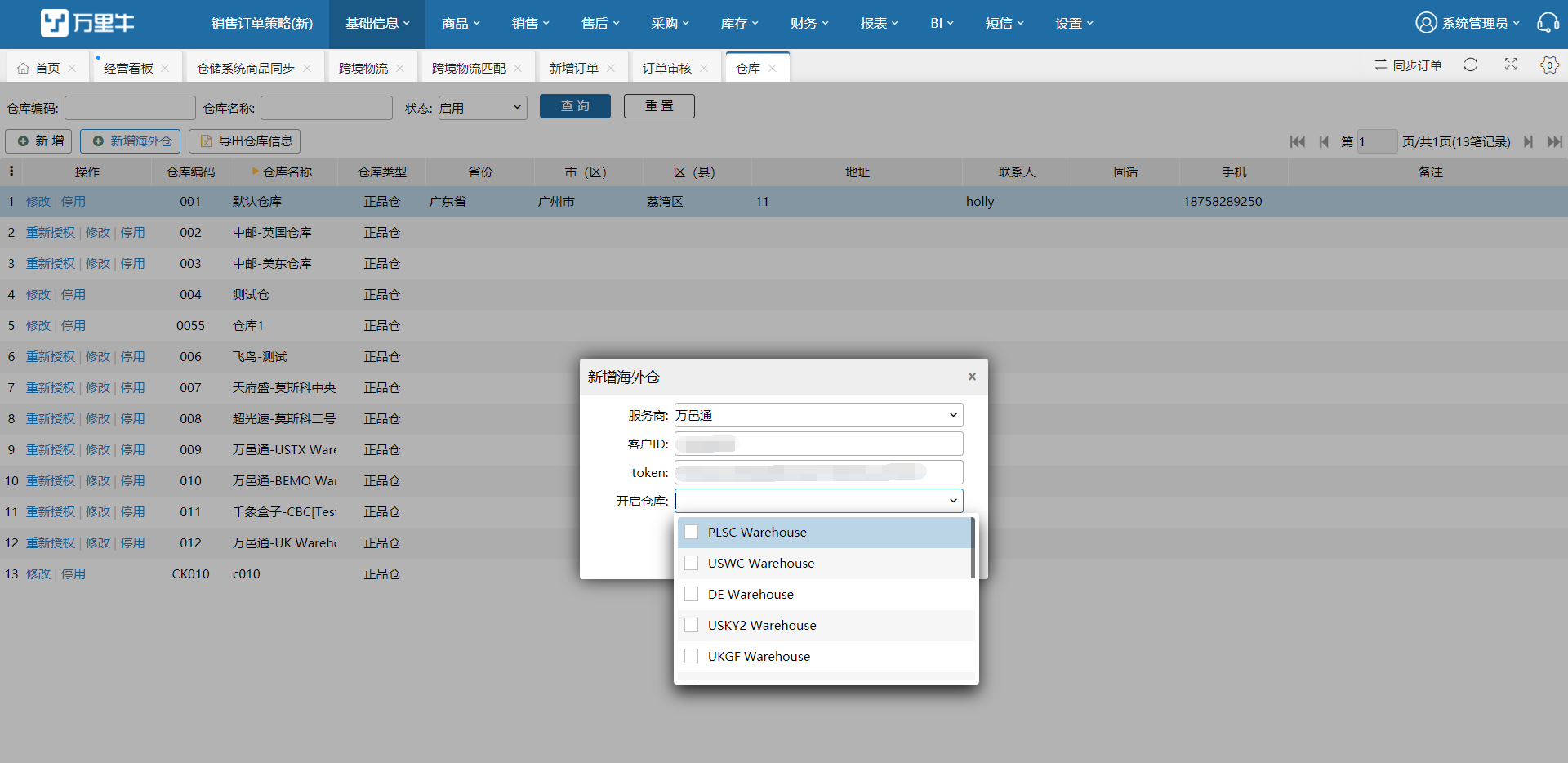The height and width of the screenshot is (763, 1568).
Task: Open the 开启仓库 dropdown
Action: pyautogui.click(x=818, y=501)
